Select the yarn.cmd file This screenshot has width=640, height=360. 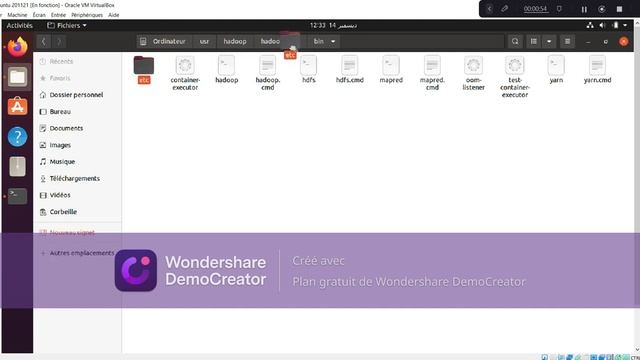point(597,70)
